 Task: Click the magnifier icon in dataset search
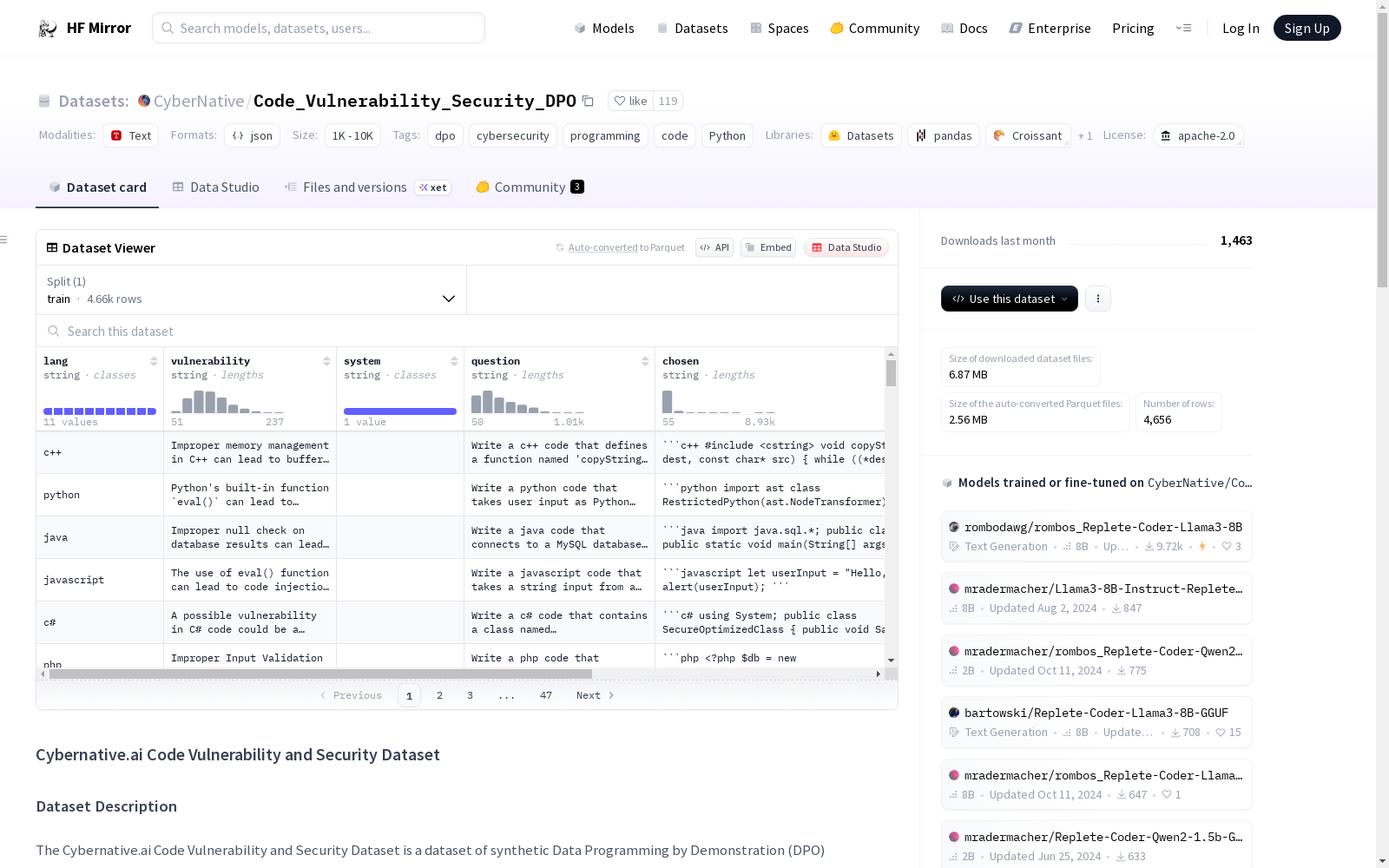pyautogui.click(x=54, y=331)
